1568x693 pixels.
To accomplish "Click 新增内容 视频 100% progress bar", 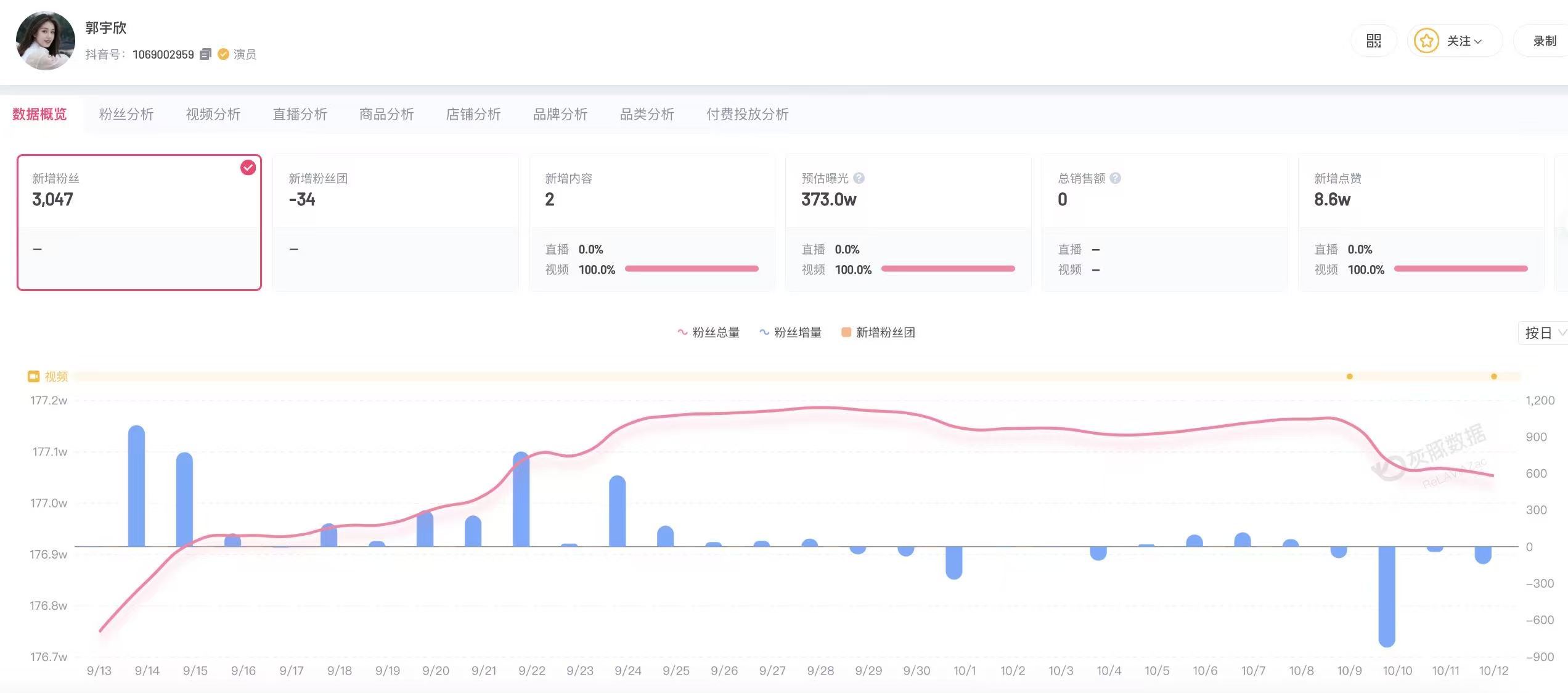I will tap(692, 269).
